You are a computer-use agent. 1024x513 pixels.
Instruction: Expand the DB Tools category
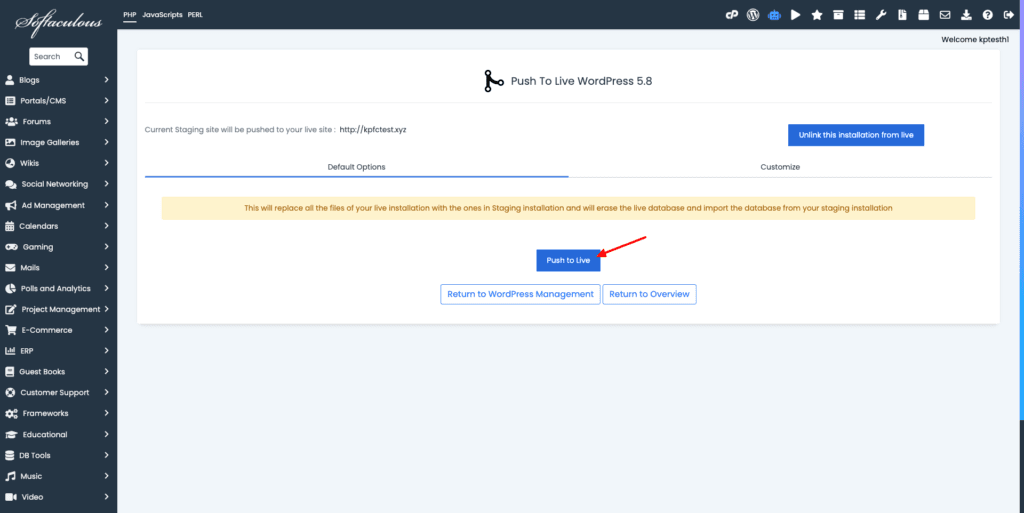pyautogui.click(x=57, y=456)
